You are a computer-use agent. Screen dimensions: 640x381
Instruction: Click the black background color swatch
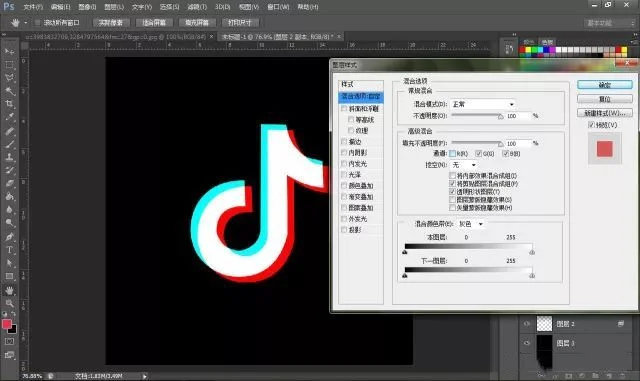click(x=13, y=329)
